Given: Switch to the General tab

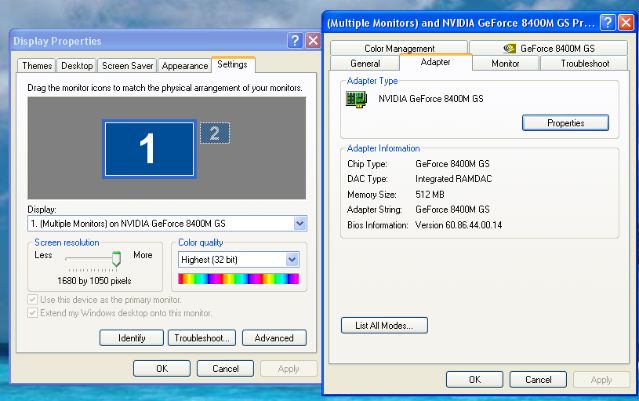Looking at the screenshot, I should click(x=365, y=64).
